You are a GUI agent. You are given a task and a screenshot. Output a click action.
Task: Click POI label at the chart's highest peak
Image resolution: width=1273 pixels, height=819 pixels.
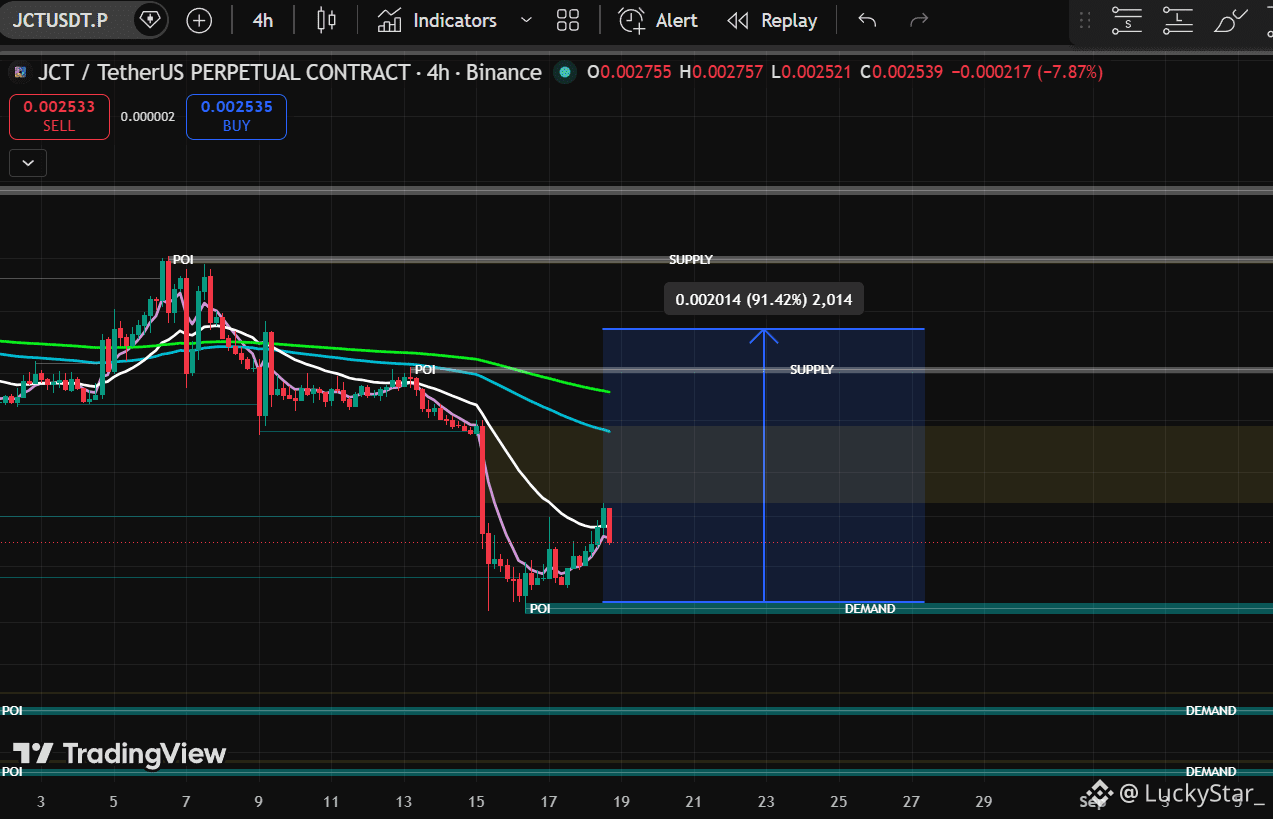click(183, 260)
